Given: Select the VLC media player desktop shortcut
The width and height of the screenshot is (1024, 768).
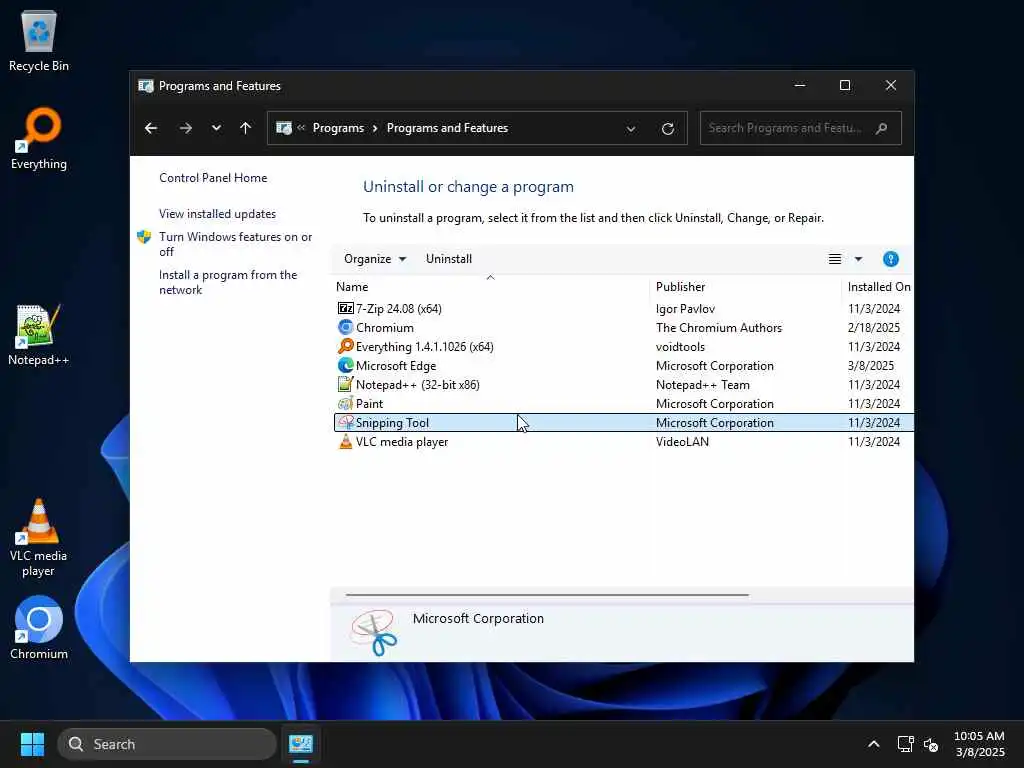Looking at the screenshot, I should [x=39, y=538].
